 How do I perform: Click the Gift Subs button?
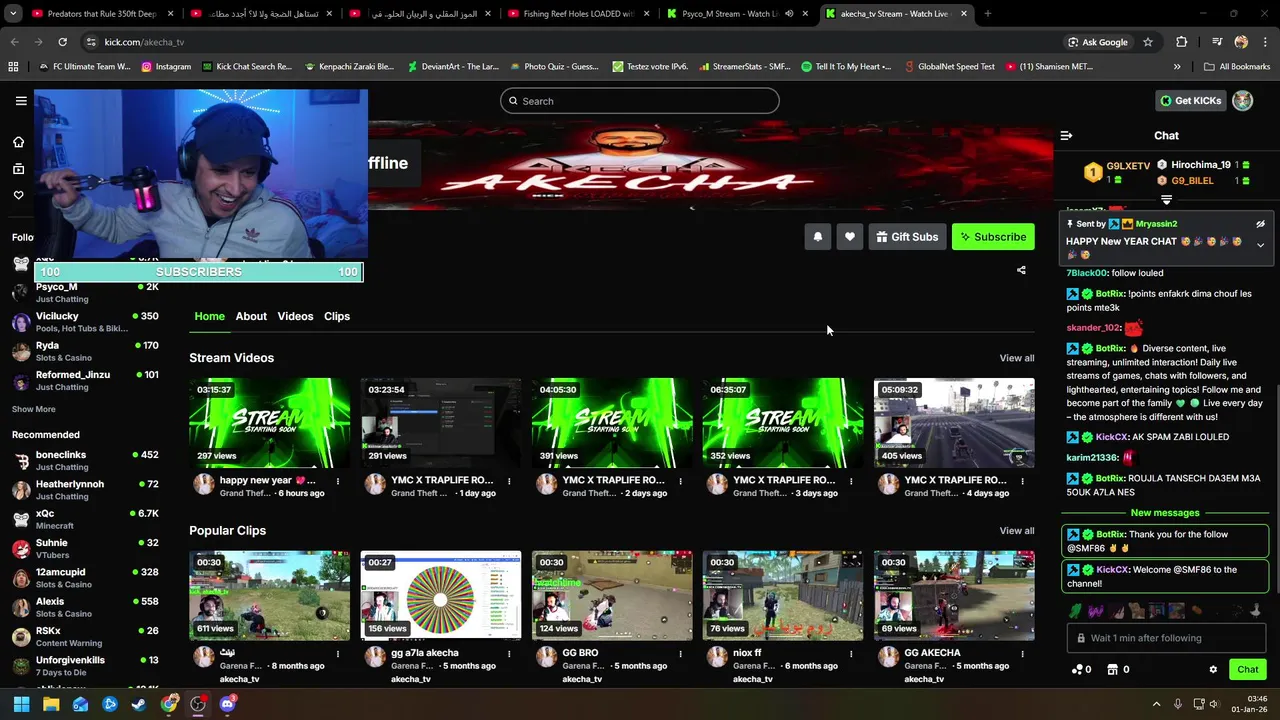coord(907,237)
